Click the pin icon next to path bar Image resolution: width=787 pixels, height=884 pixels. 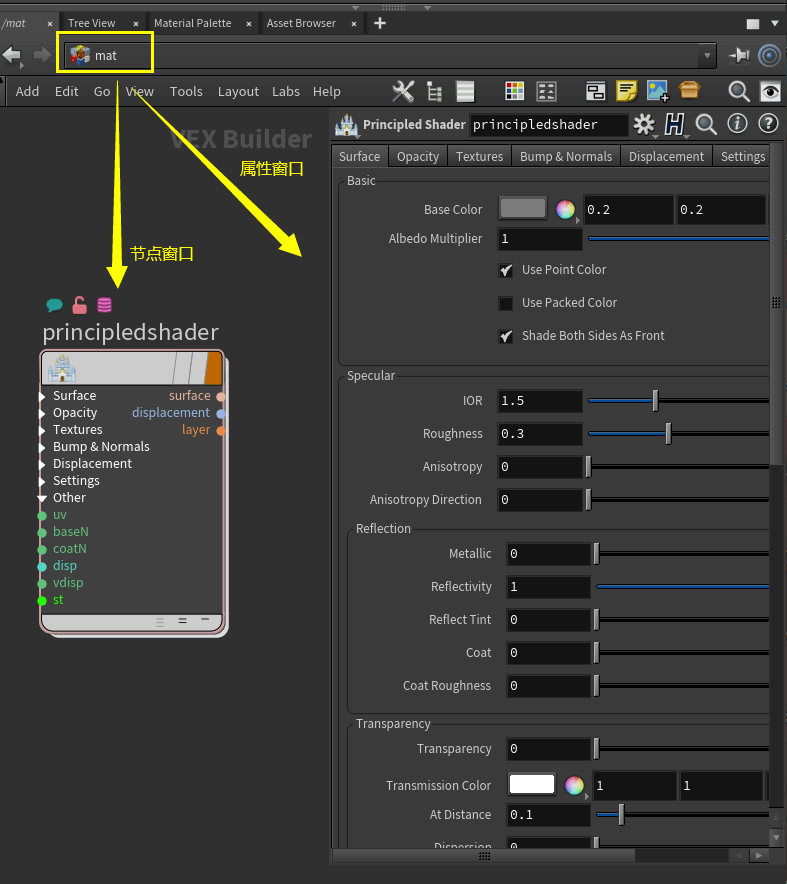[x=739, y=56]
